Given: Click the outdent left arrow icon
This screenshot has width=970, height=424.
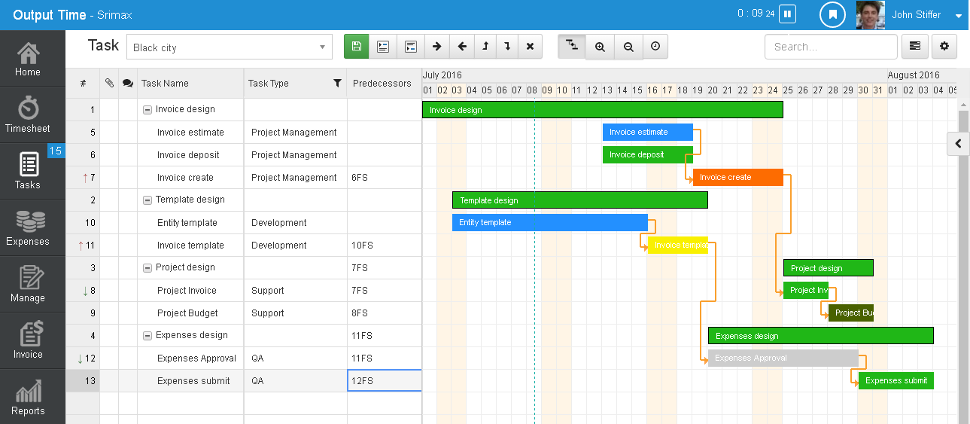Looking at the screenshot, I should pos(461,46).
